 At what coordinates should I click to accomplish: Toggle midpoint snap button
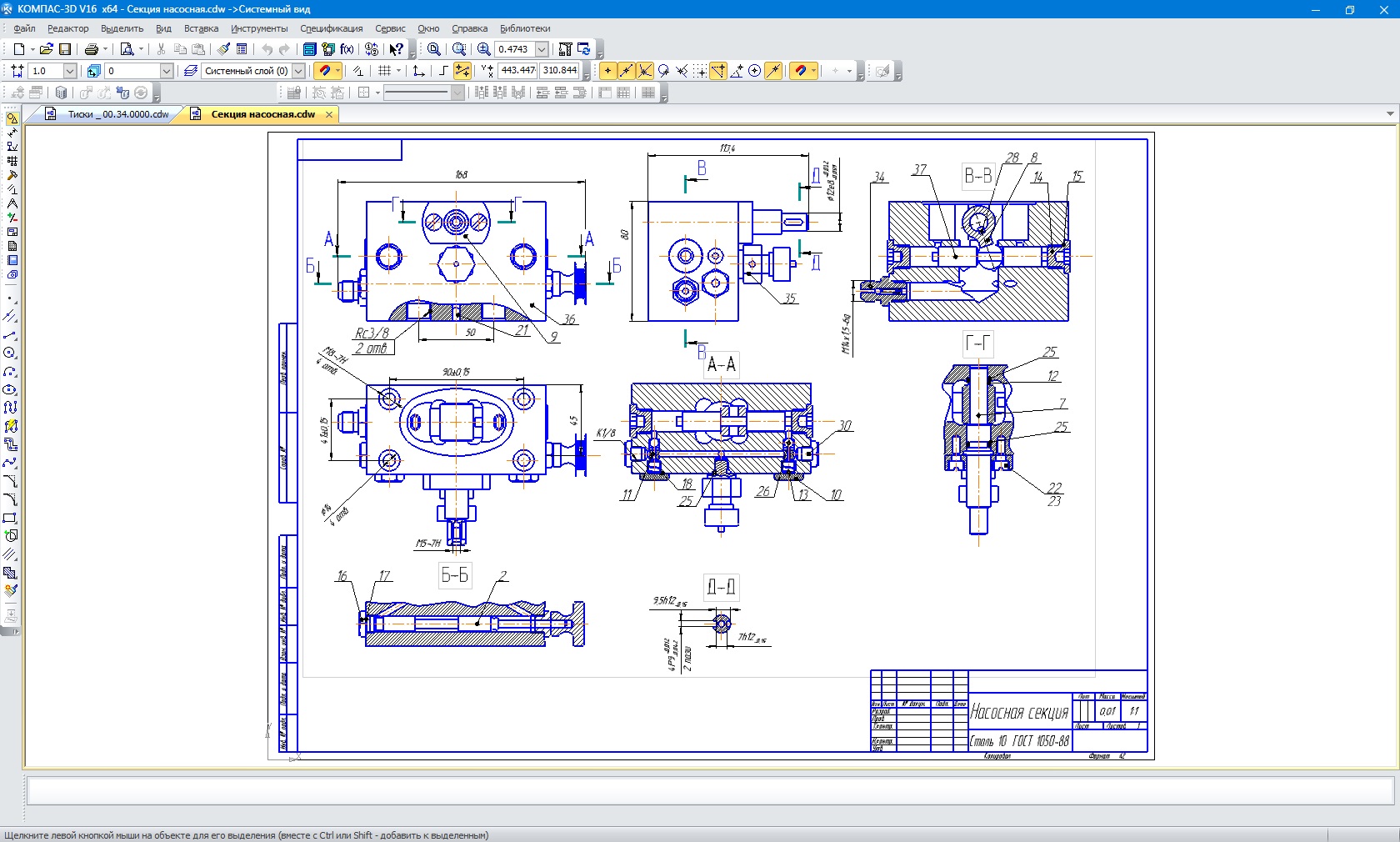(626, 71)
